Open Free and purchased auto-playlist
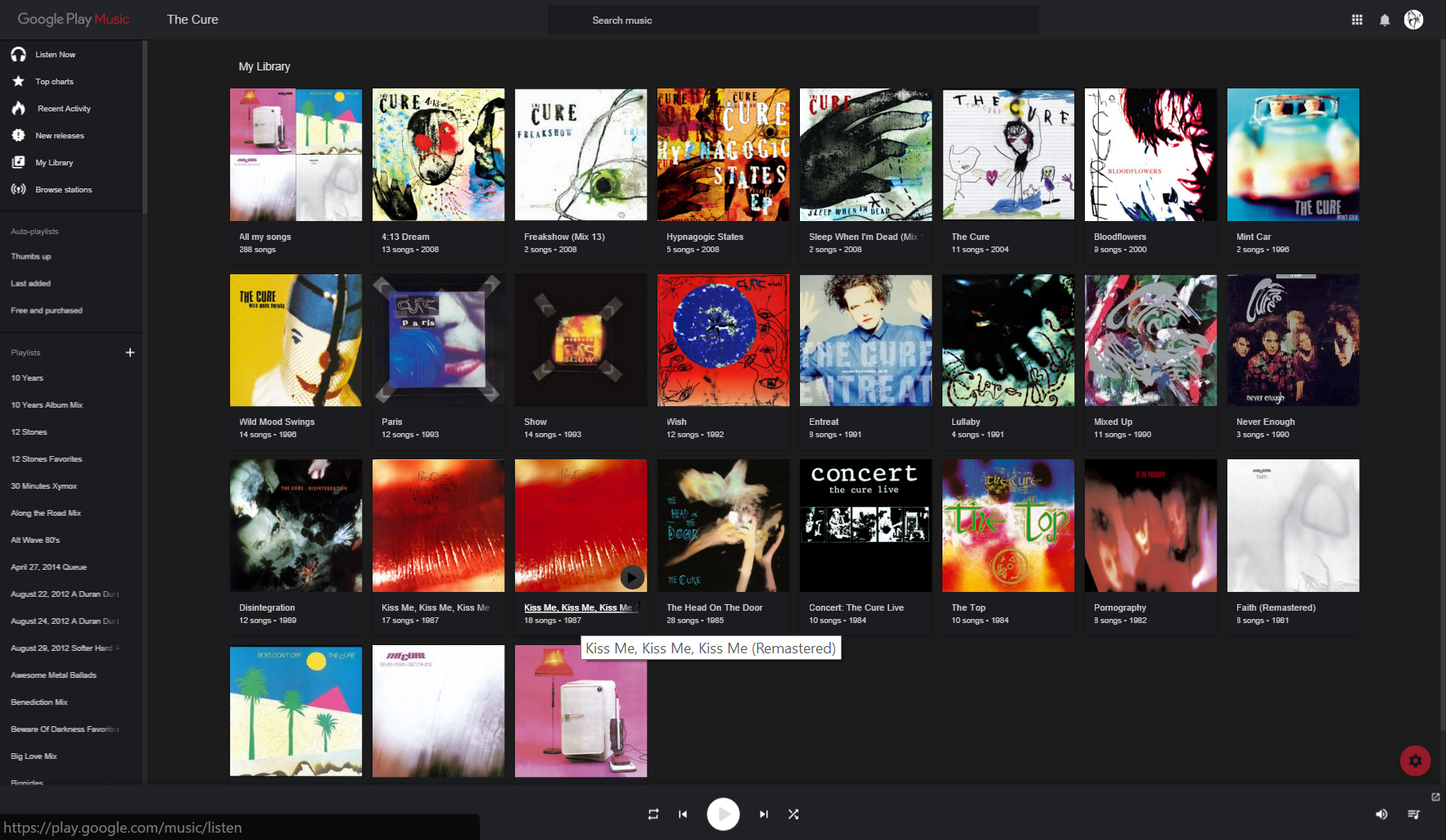The image size is (1446, 840). [47, 310]
